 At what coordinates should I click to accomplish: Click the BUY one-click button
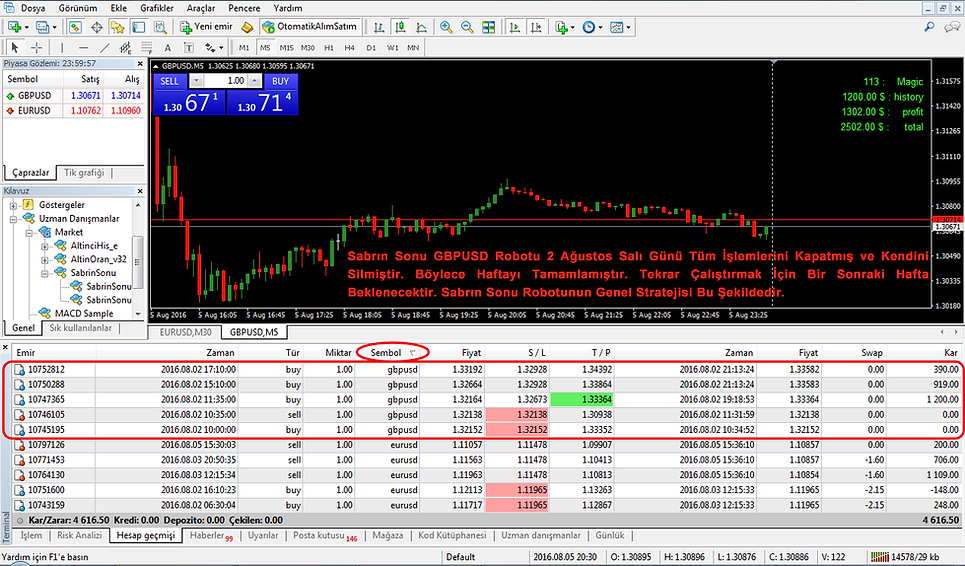[x=281, y=81]
